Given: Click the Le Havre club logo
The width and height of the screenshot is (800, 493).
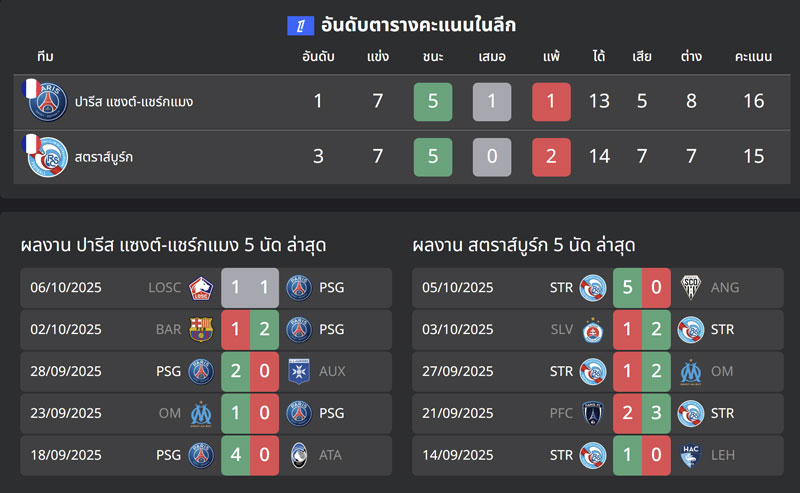Looking at the screenshot, I should [690, 455].
